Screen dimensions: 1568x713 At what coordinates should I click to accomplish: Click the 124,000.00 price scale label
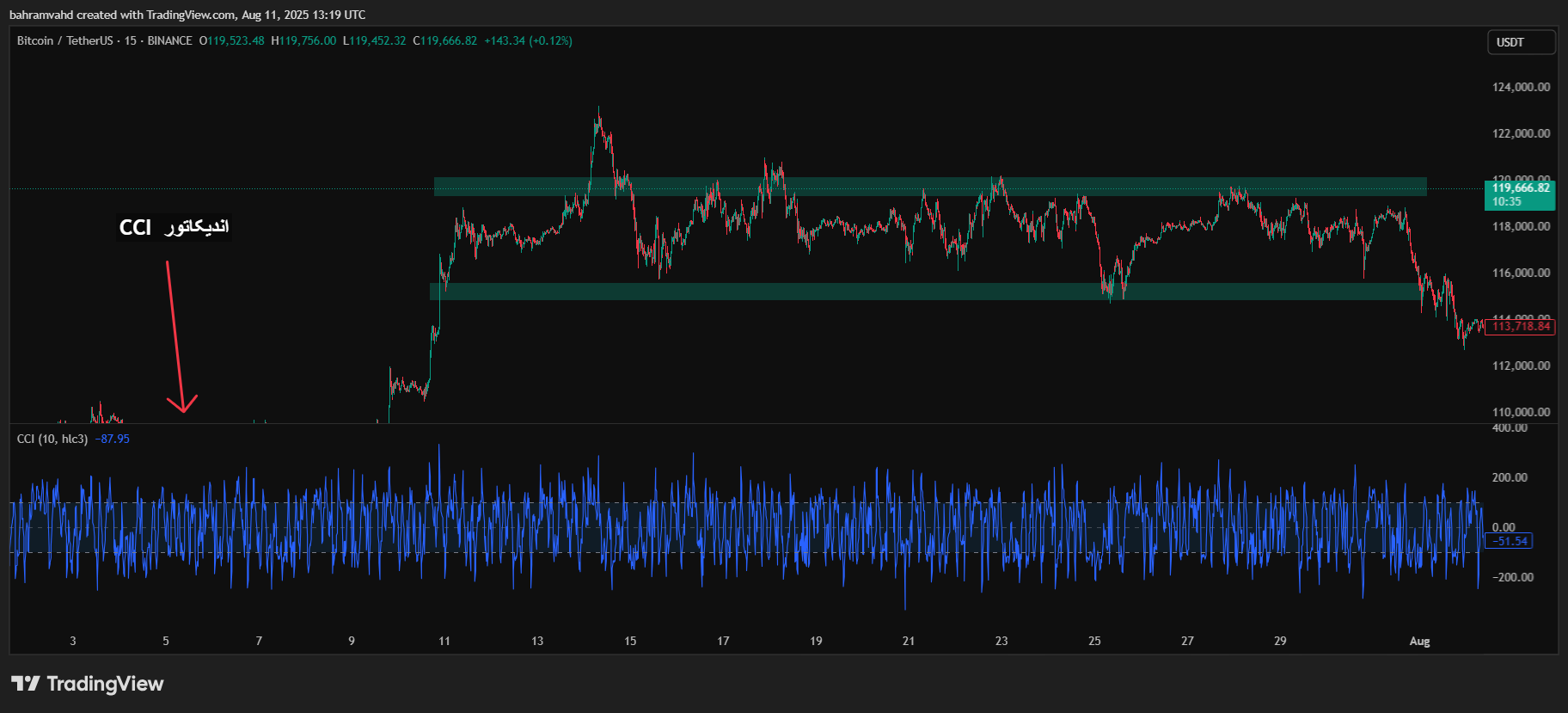[1521, 87]
